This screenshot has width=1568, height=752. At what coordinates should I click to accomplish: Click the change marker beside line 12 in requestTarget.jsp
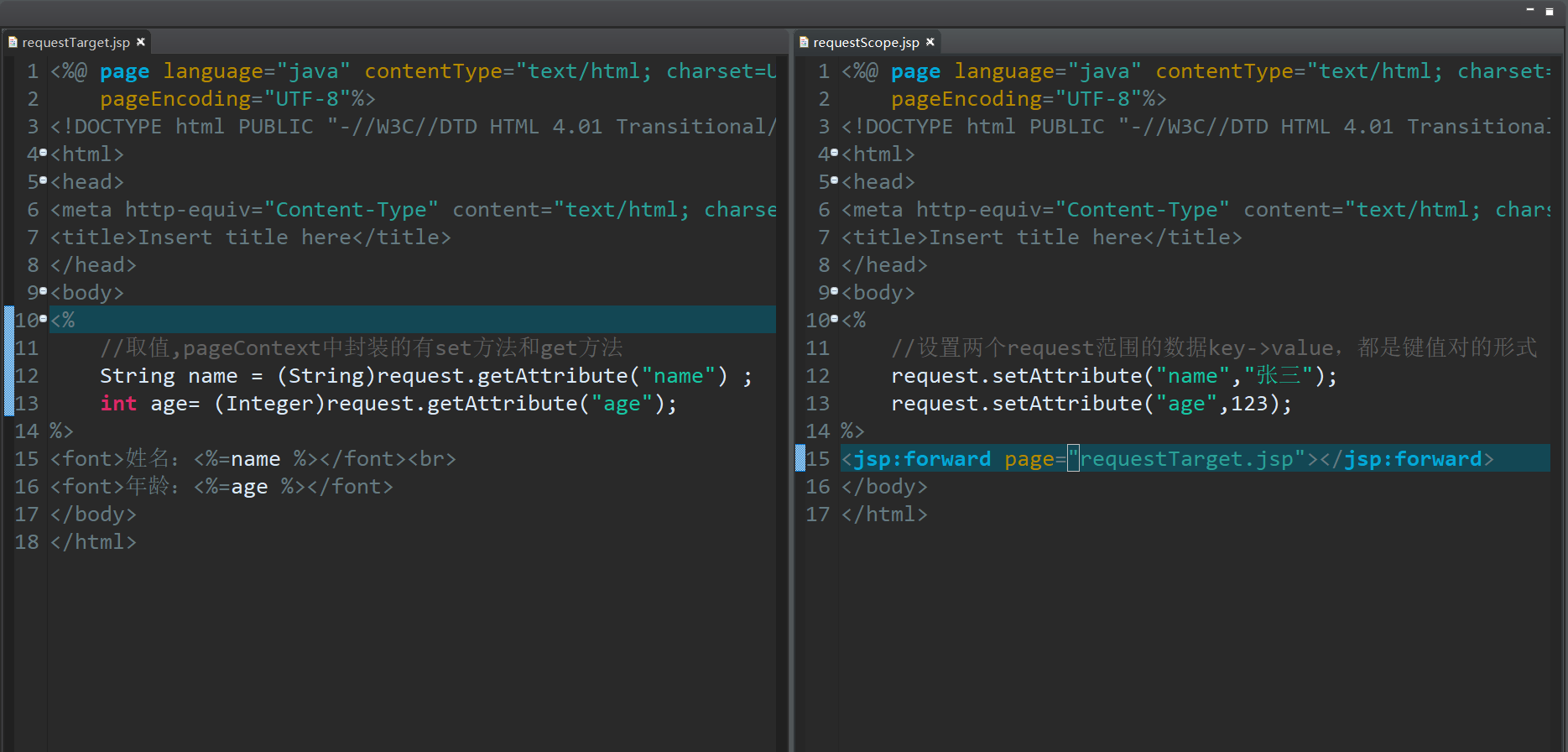tap(9, 375)
